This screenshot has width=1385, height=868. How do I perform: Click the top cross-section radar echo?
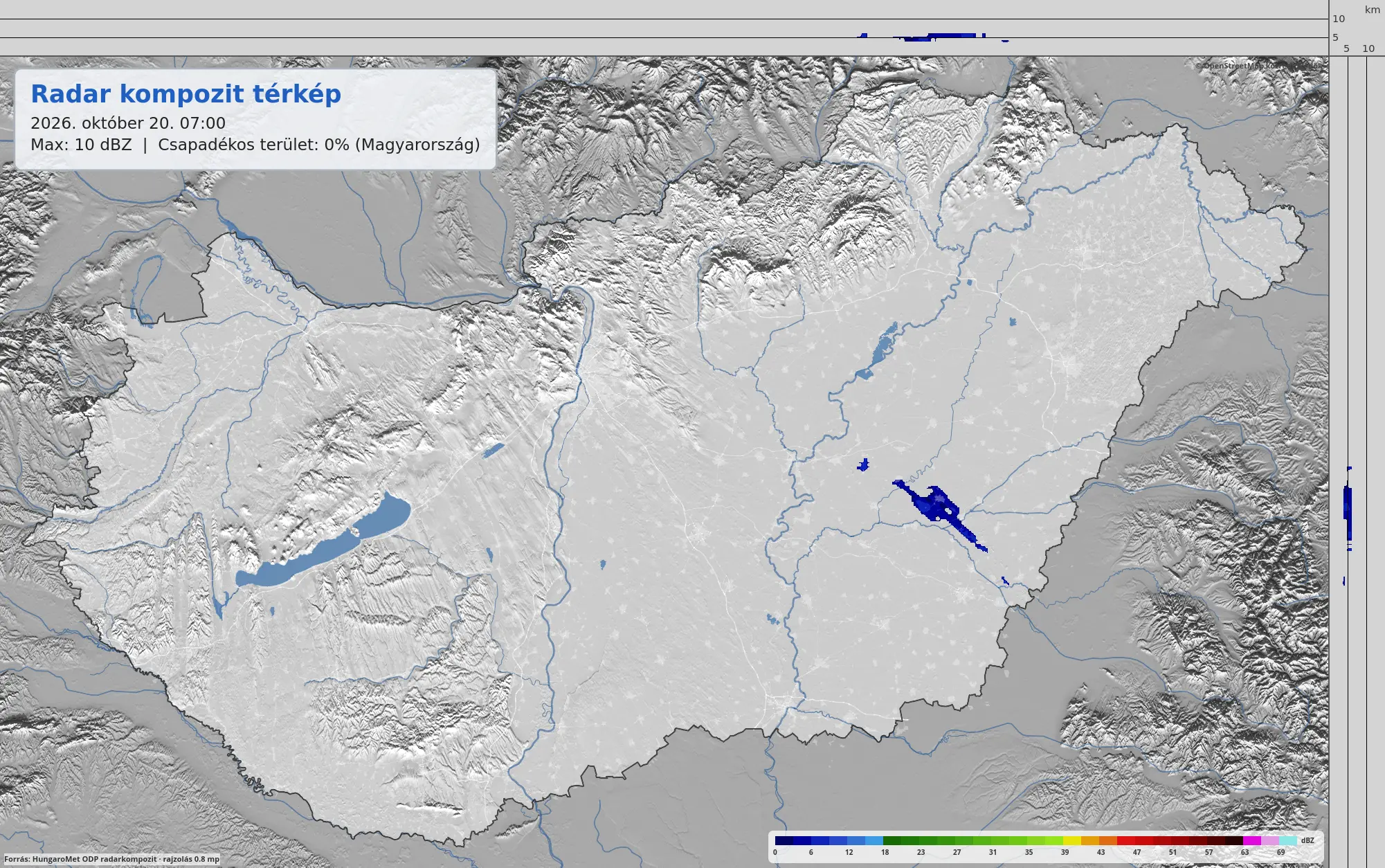933,37
